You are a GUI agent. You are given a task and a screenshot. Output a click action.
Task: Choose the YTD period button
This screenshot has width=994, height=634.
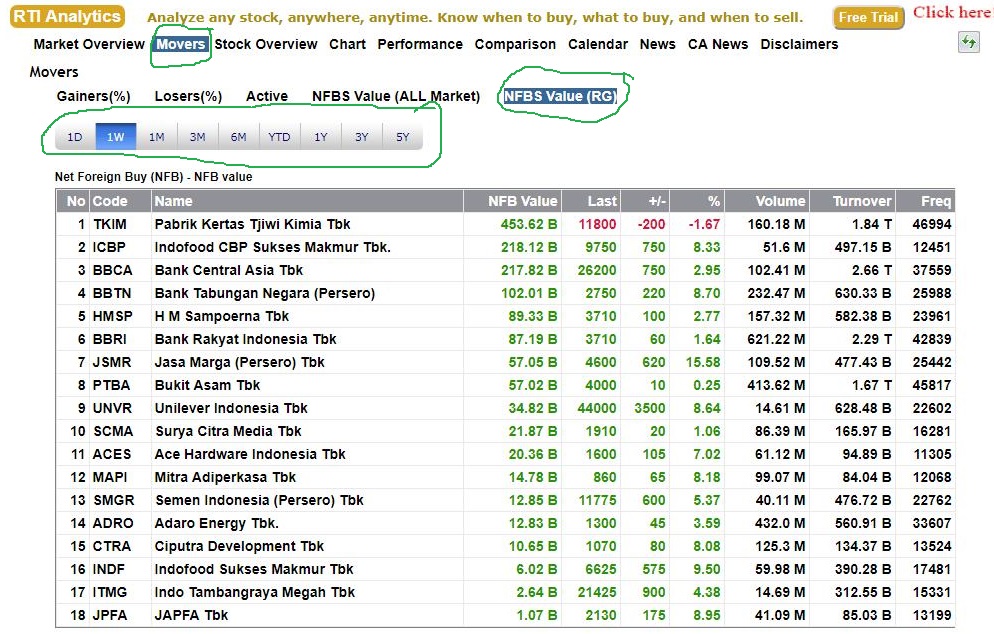tap(279, 137)
